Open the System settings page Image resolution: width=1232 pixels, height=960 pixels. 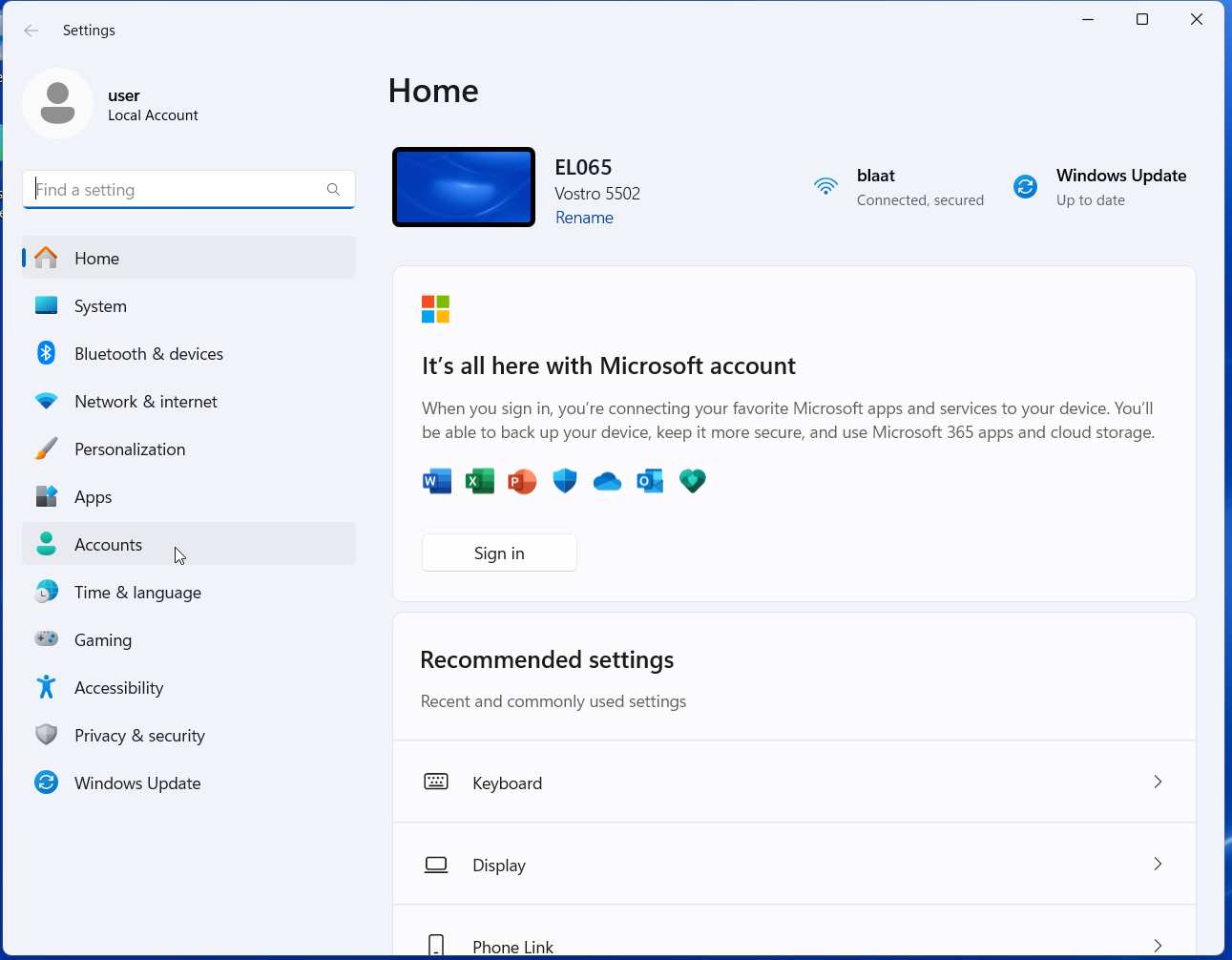[x=100, y=306]
